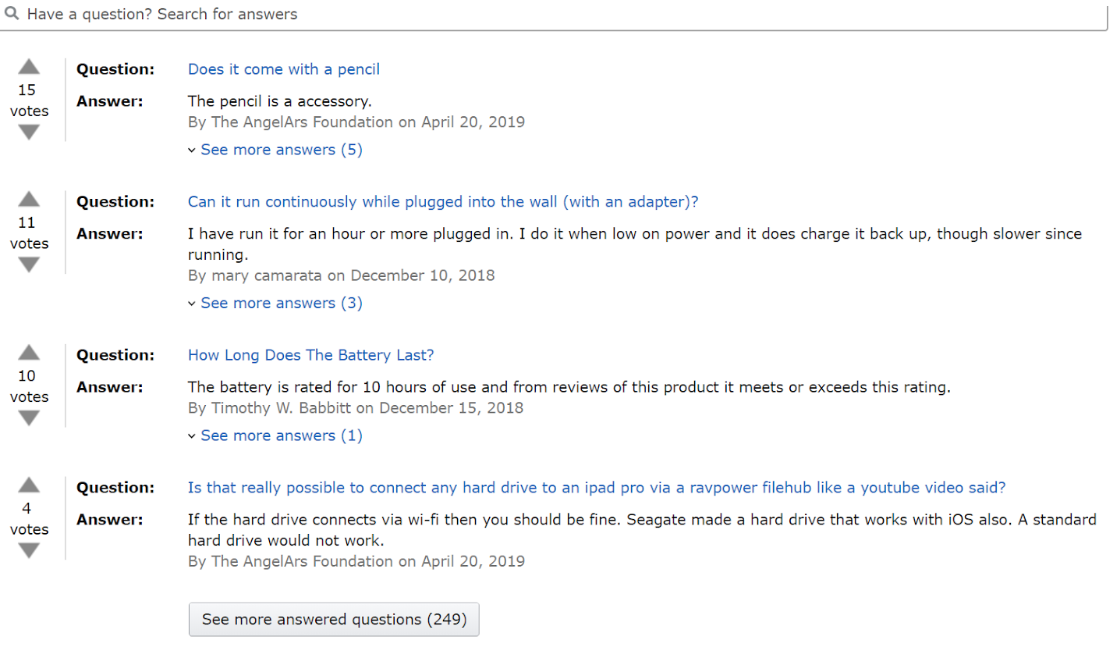Click the search magnifier icon

click(12, 14)
